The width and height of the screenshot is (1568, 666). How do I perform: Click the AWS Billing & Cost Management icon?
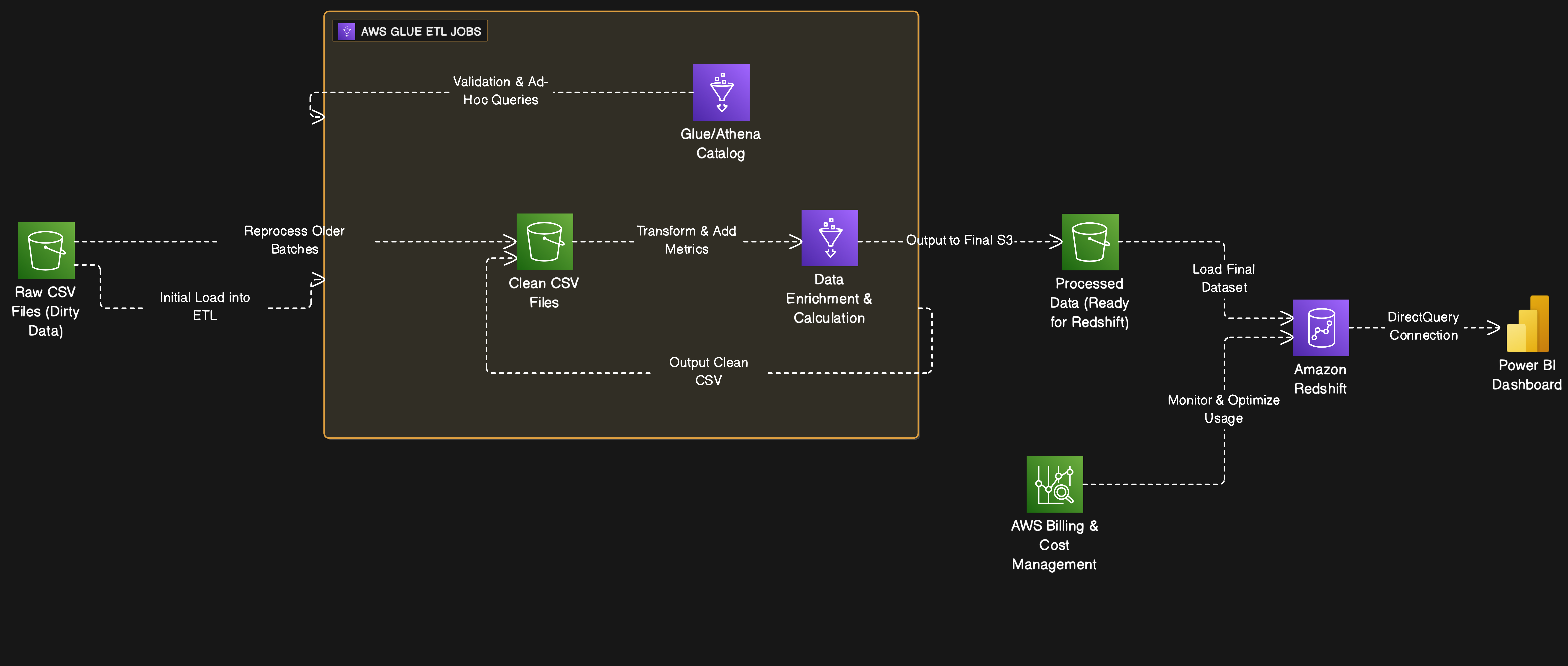(x=1055, y=484)
